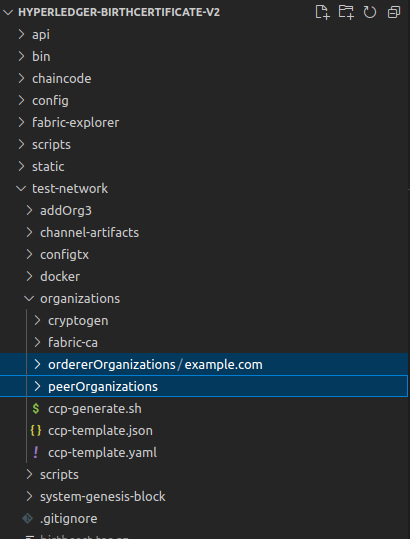
Task: Expand the addOrg3 folder chevron
Action: pyautogui.click(x=30, y=210)
